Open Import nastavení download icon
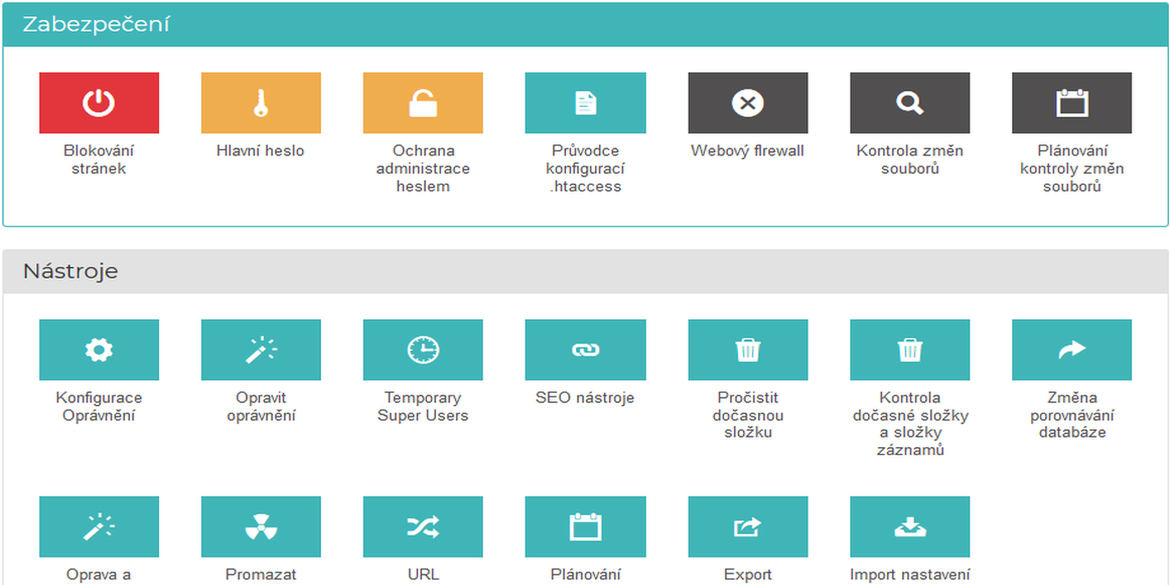 pyautogui.click(x=909, y=527)
